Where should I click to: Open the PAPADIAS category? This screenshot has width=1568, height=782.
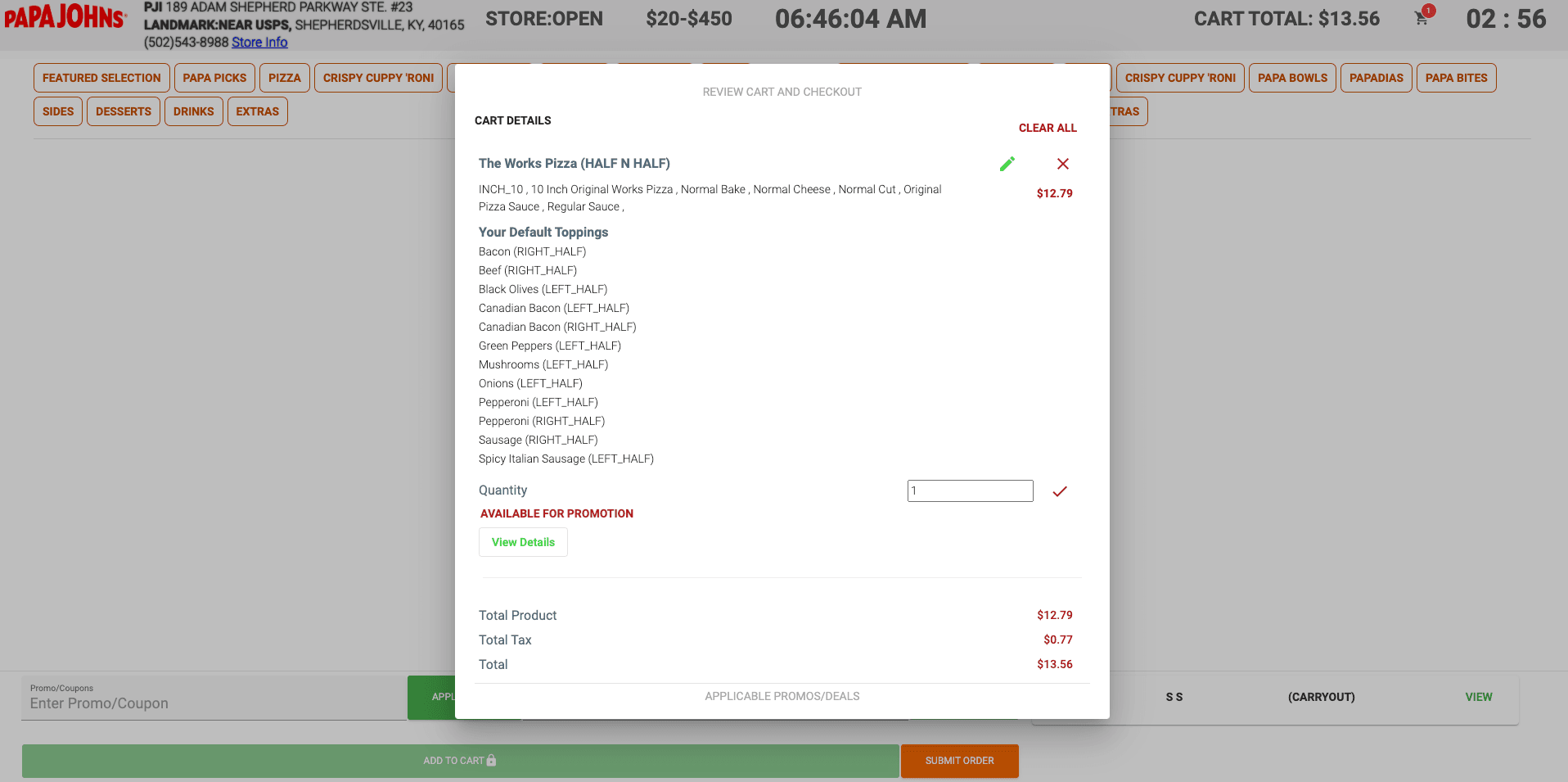pos(1377,78)
